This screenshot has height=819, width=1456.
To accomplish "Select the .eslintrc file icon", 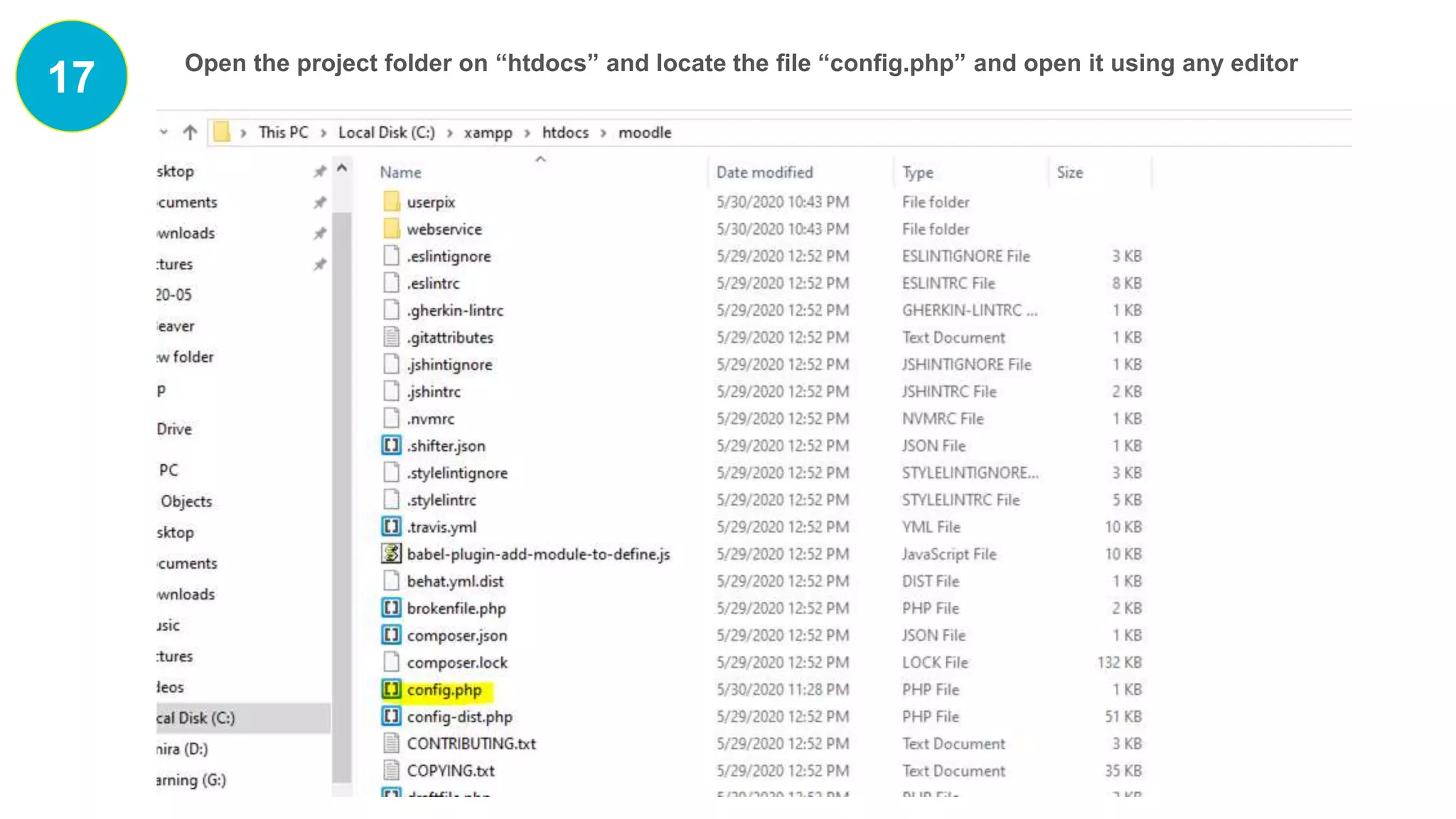I will point(391,283).
